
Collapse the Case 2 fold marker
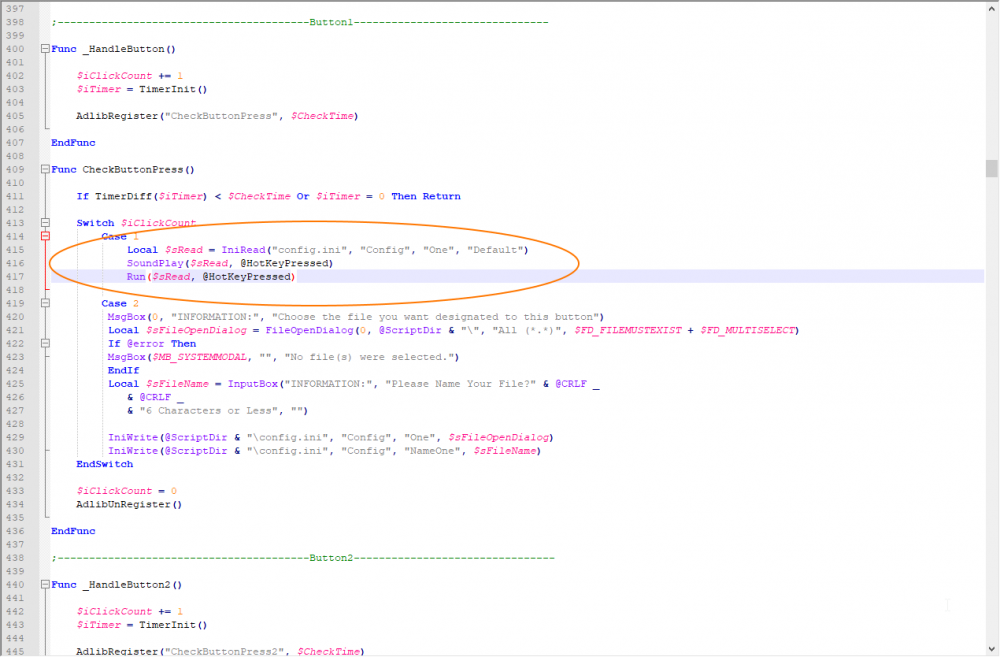pyautogui.click(x=45, y=304)
